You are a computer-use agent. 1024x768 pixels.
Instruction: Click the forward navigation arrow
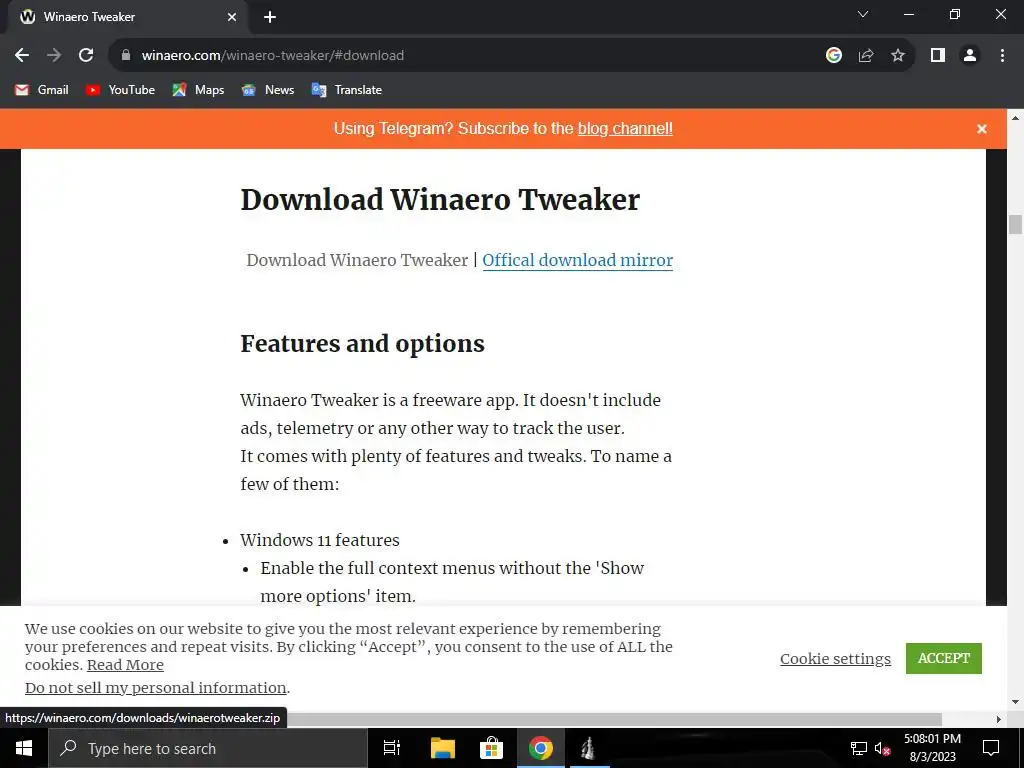pyautogui.click(x=54, y=56)
